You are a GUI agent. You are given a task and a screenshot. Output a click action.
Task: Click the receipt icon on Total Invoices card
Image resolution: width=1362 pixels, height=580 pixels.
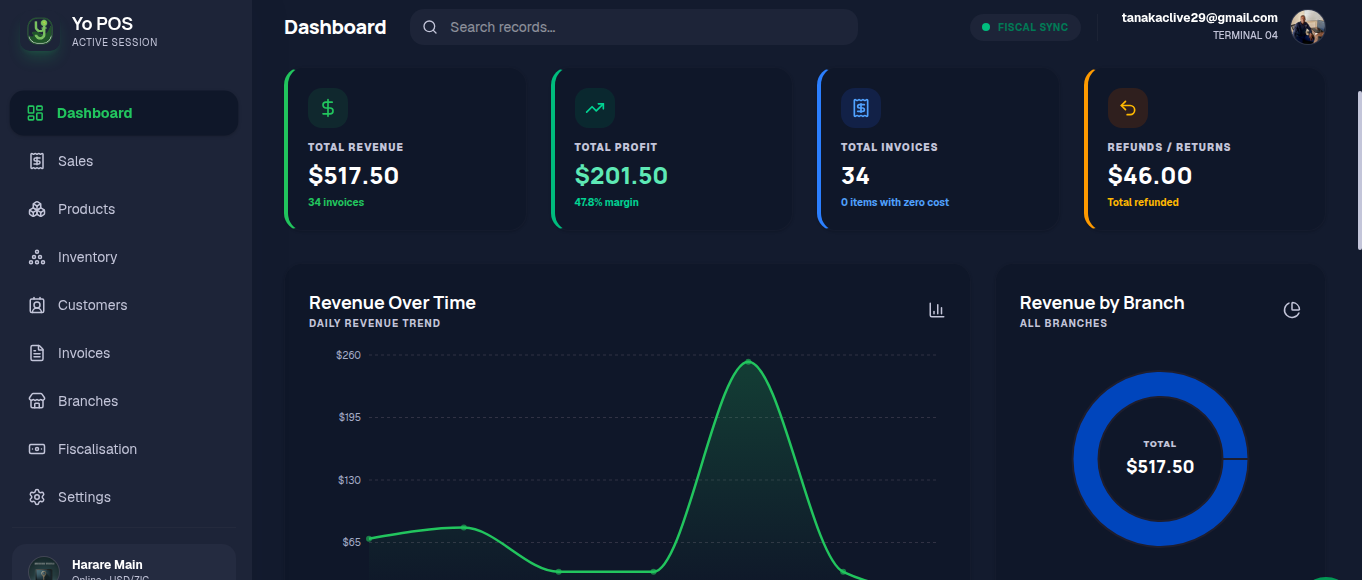(x=861, y=108)
